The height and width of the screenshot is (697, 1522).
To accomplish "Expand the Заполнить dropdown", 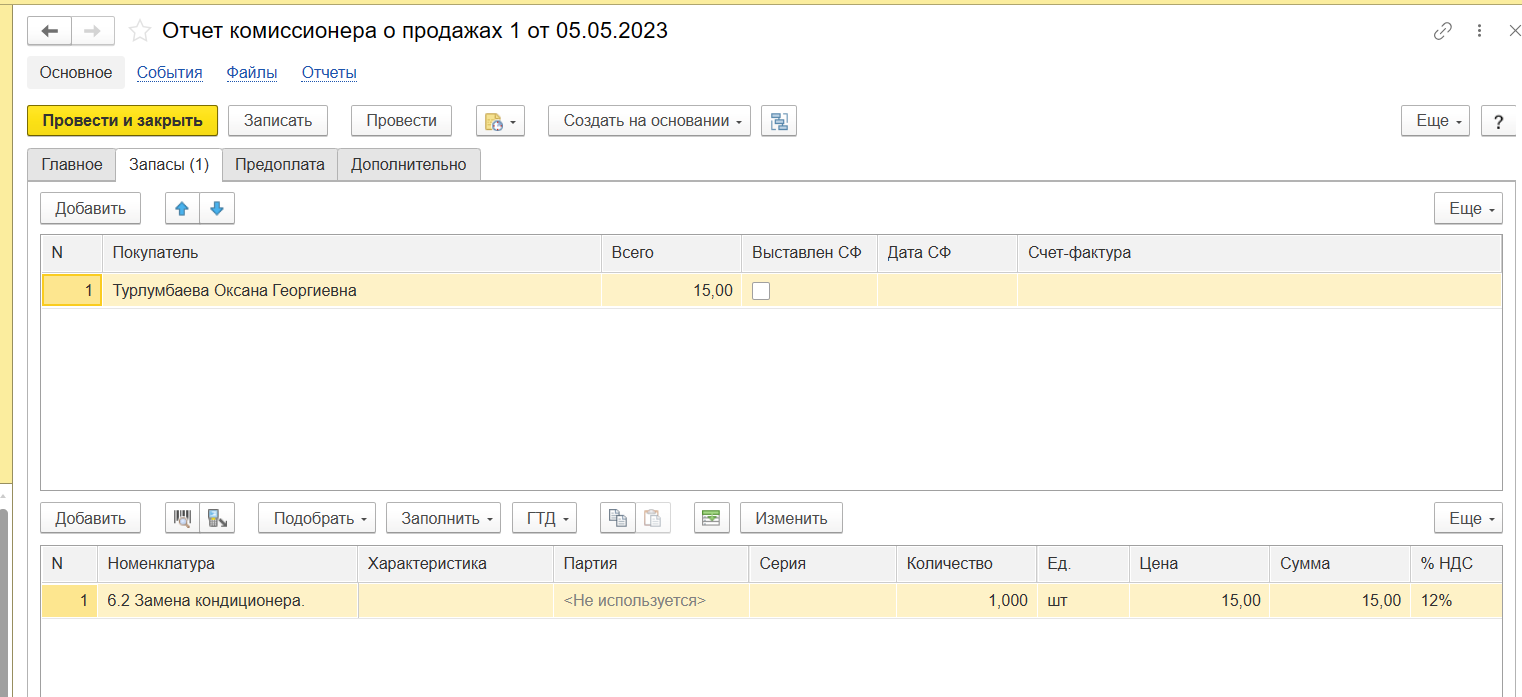I will [x=443, y=518].
